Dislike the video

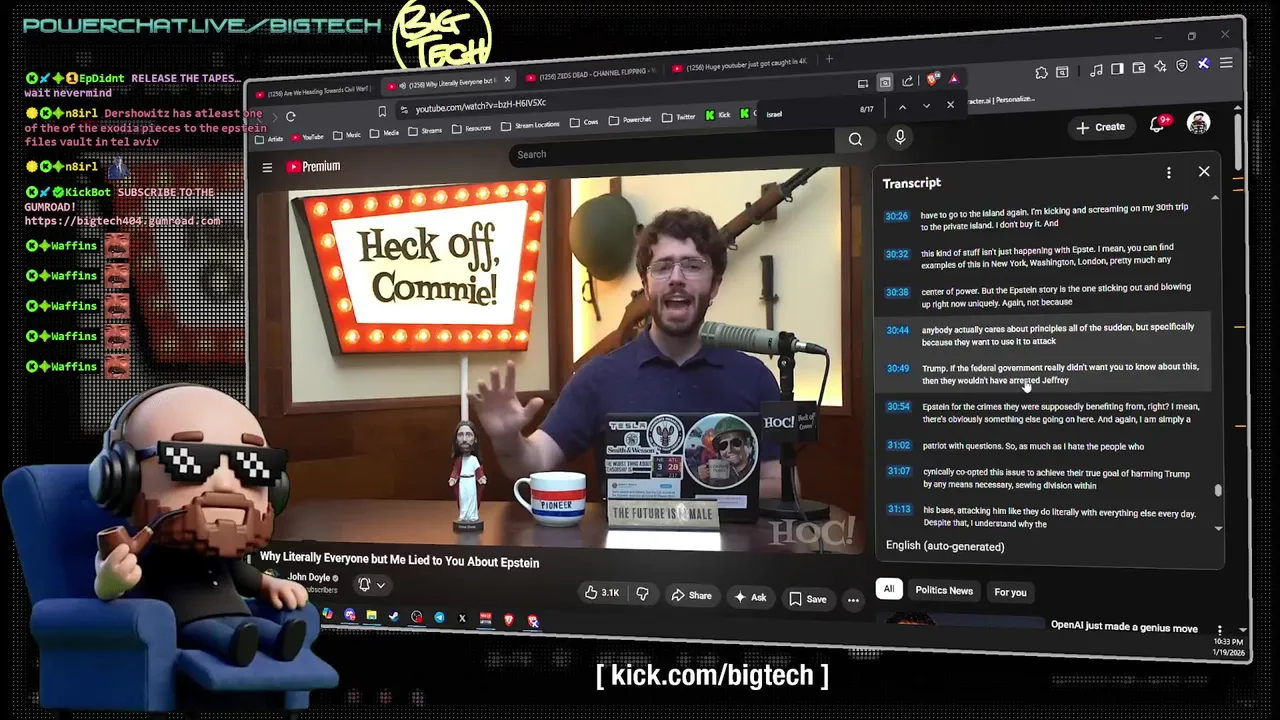click(x=642, y=594)
